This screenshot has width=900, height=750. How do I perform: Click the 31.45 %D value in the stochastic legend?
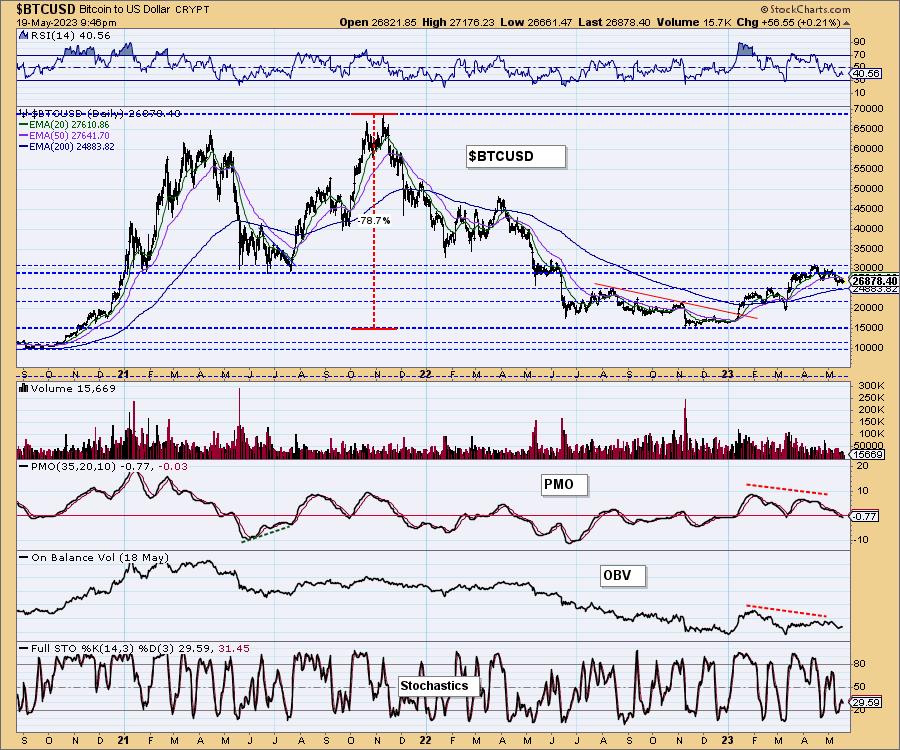coord(234,648)
